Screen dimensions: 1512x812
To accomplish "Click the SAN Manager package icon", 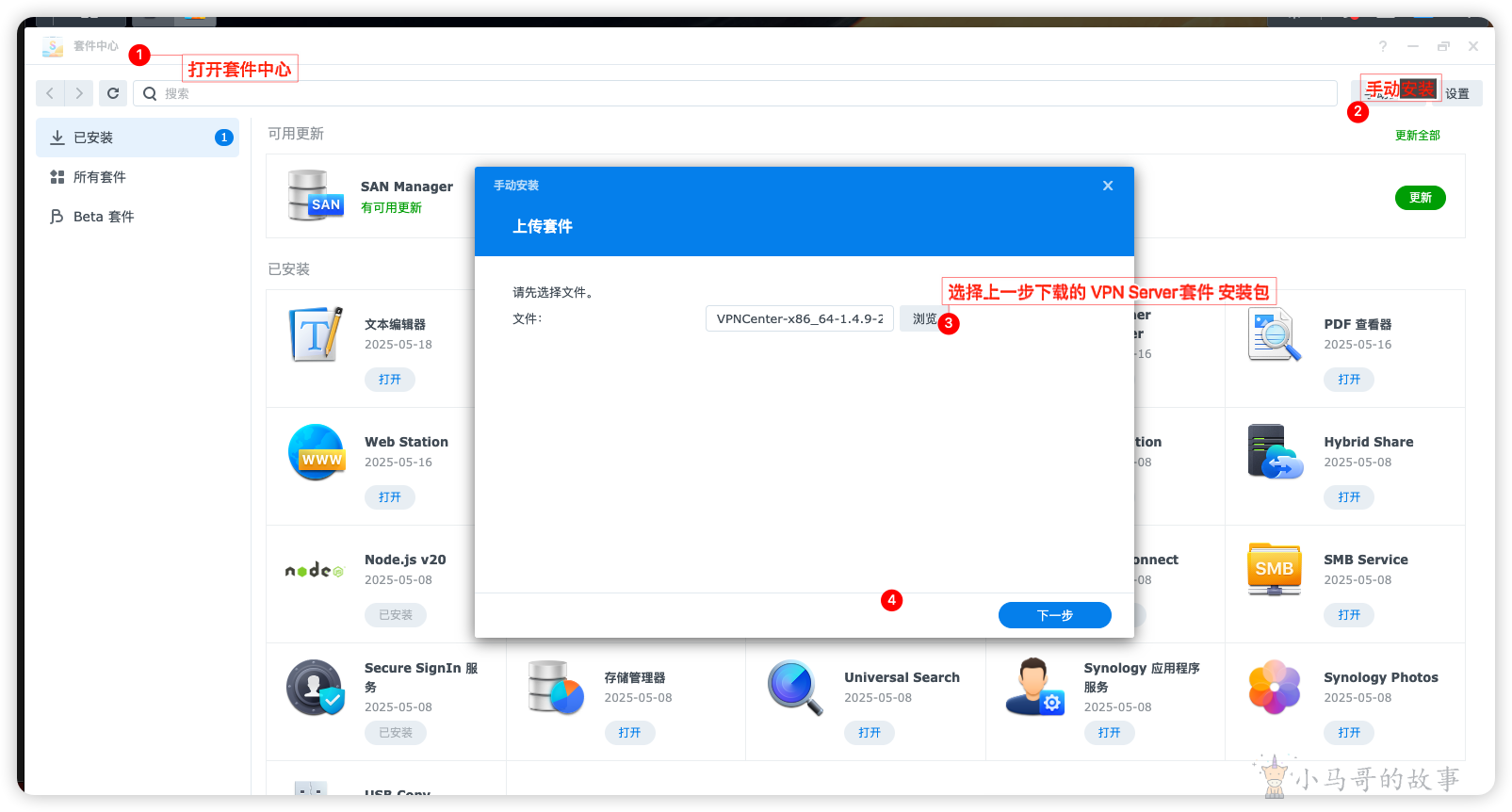I will [316, 195].
